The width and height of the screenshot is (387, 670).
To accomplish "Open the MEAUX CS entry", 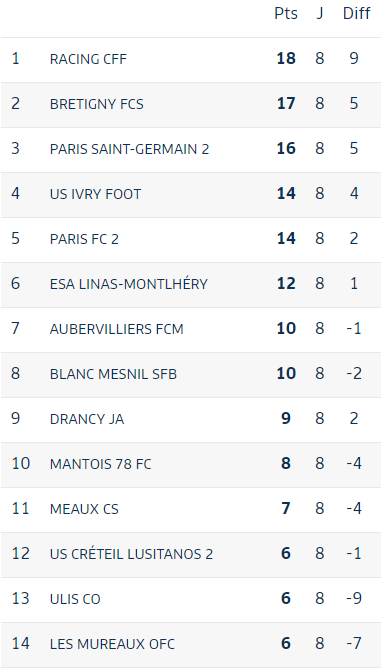I will 191,510.
